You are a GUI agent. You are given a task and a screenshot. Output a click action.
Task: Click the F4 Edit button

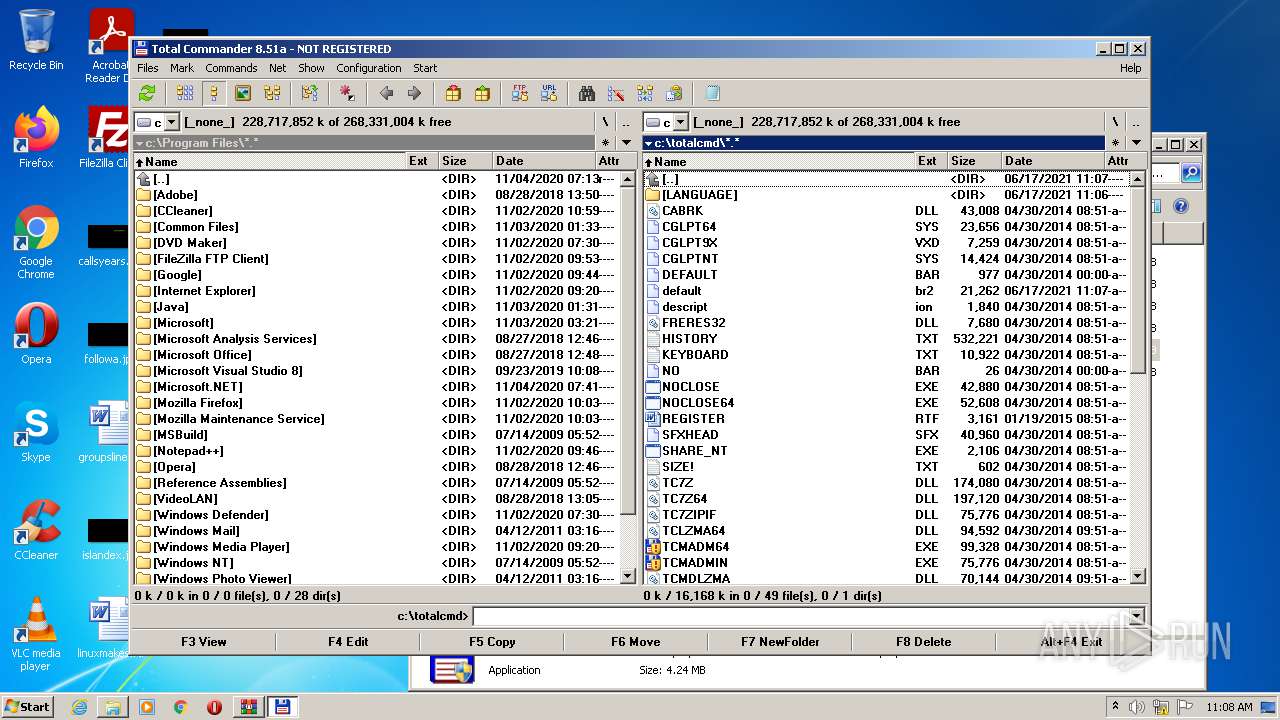pyautogui.click(x=348, y=642)
